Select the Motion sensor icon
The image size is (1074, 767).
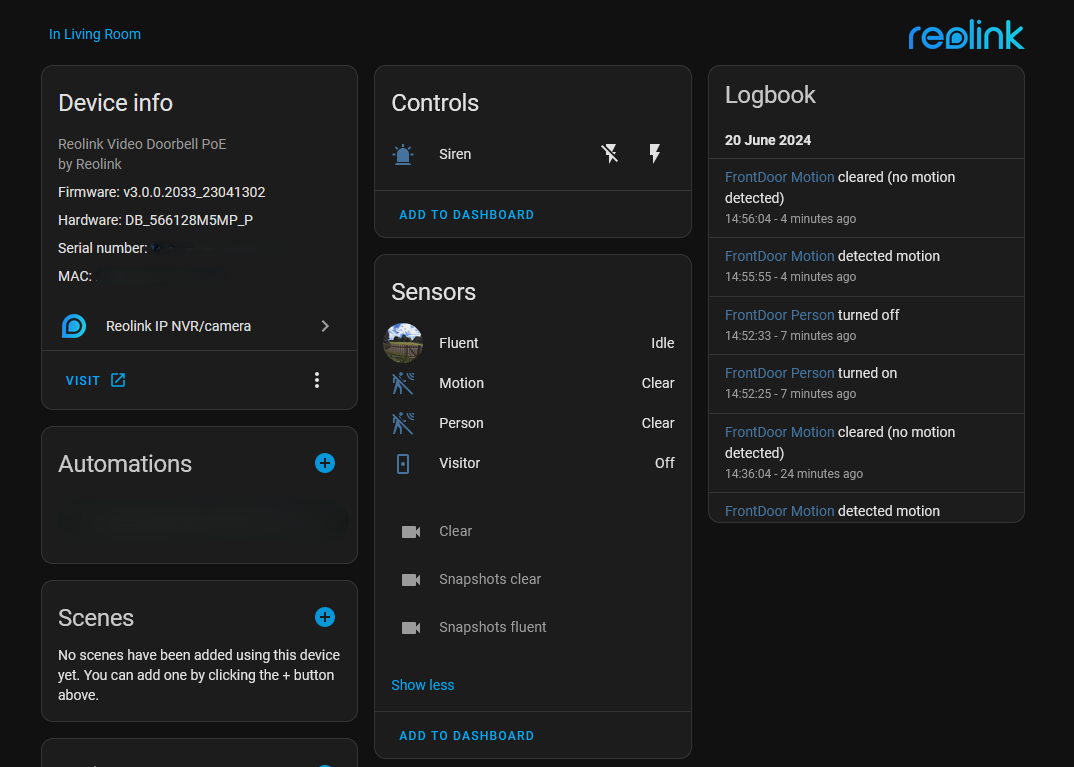(x=403, y=382)
